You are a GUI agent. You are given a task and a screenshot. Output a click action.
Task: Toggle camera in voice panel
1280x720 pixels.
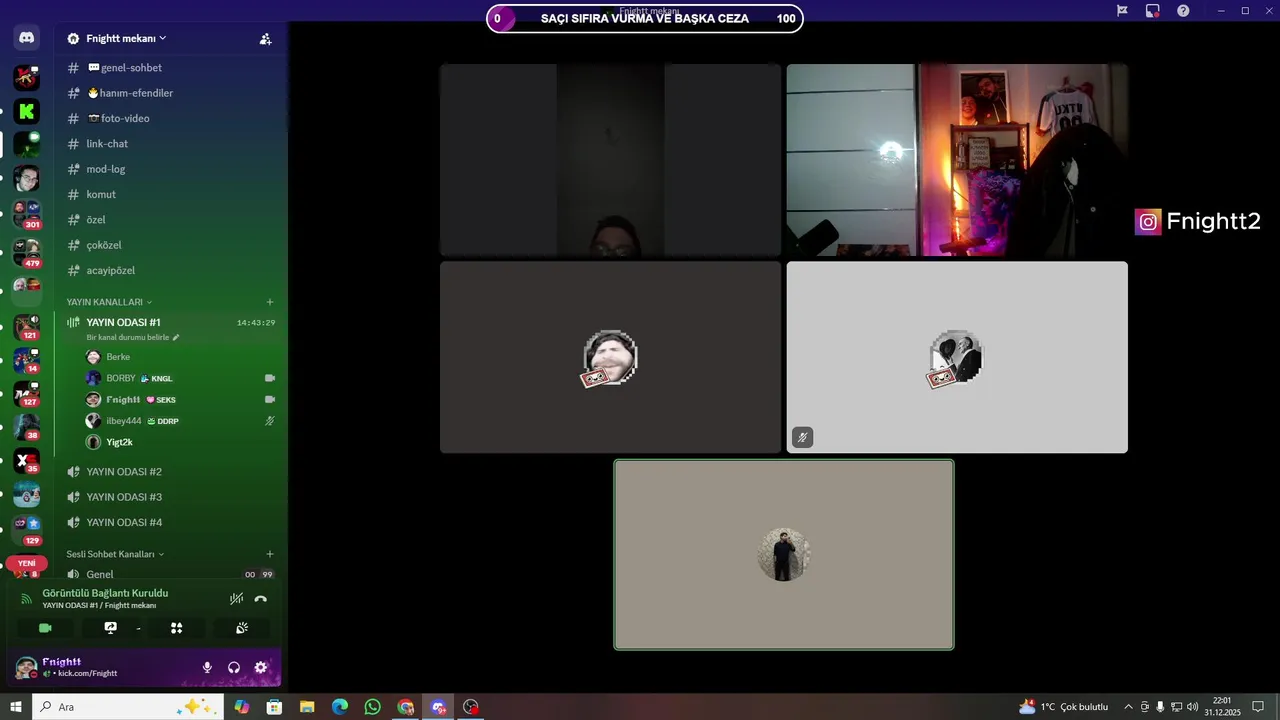45,628
